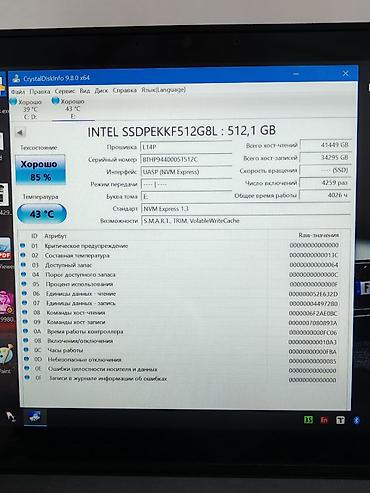370x493 pixels.
Task: Click status icon of attribute 0D
Action: [x=26, y=359]
